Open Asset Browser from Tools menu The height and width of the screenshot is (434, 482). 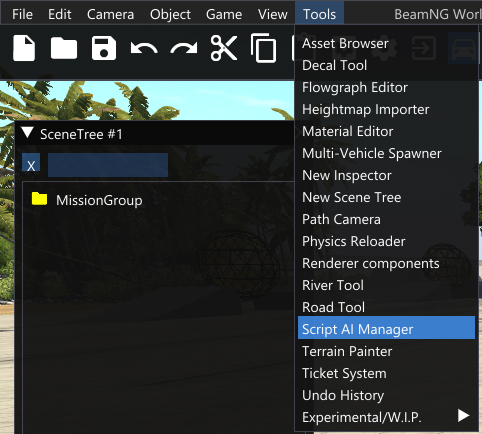(x=386, y=43)
